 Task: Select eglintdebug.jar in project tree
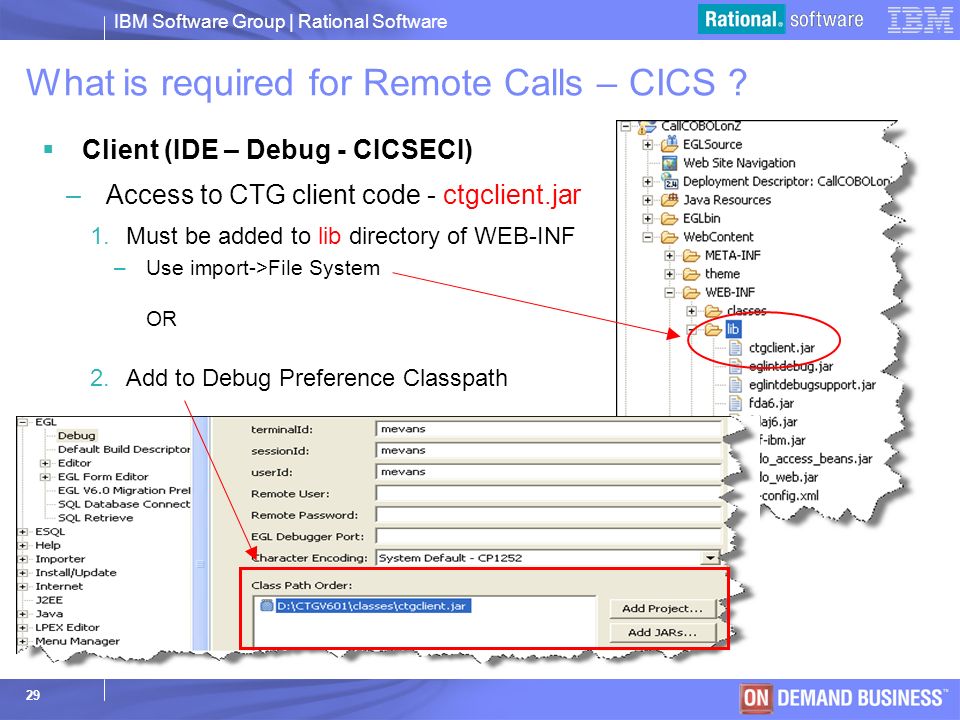click(790, 366)
